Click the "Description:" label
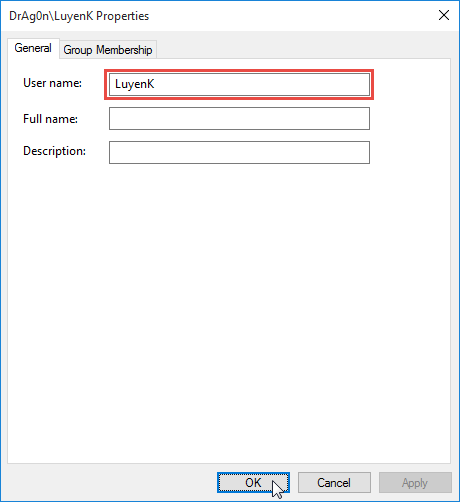This screenshot has width=460, height=502. coord(54,151)
